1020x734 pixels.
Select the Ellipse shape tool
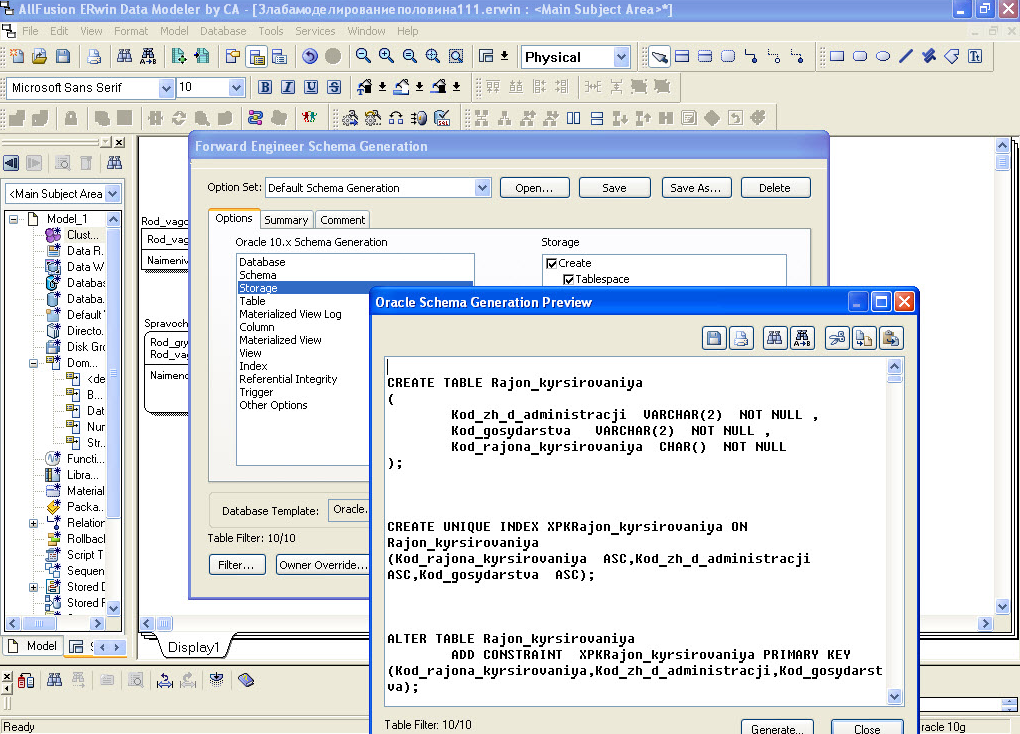pyautogui.click(x=883, y=57)
